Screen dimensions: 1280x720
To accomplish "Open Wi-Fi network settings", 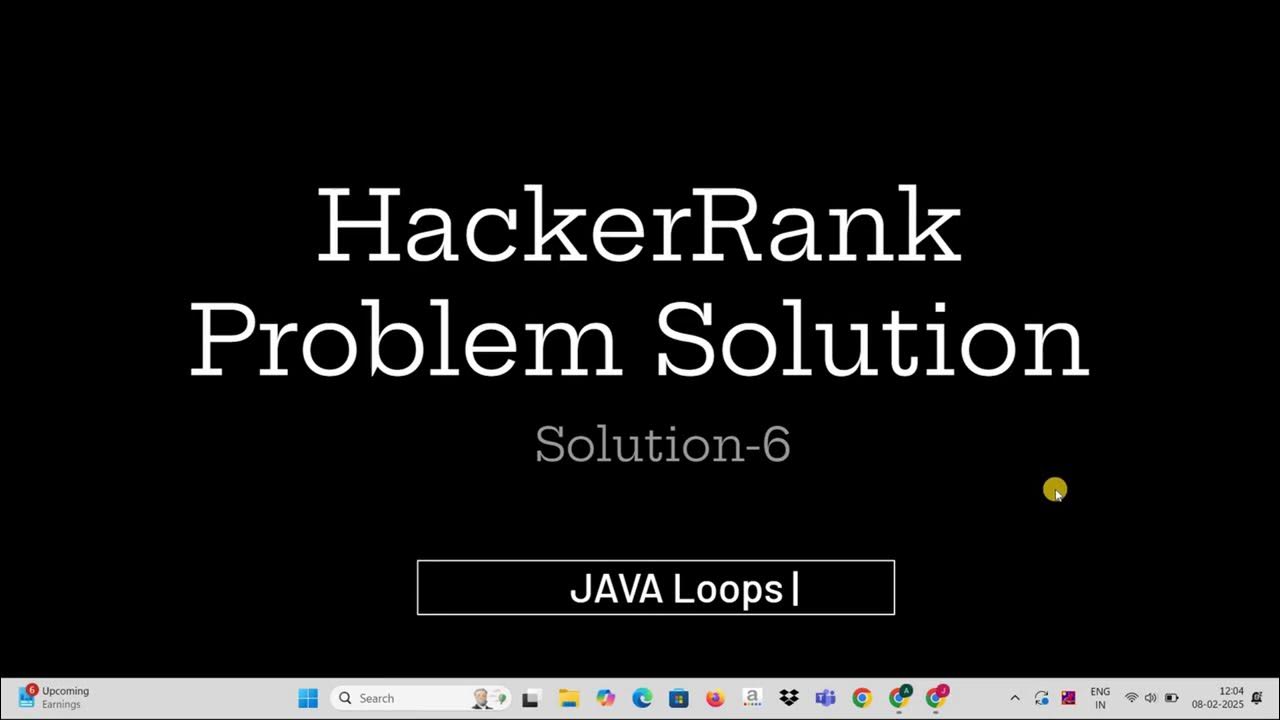I will (x=1132, y=698).
